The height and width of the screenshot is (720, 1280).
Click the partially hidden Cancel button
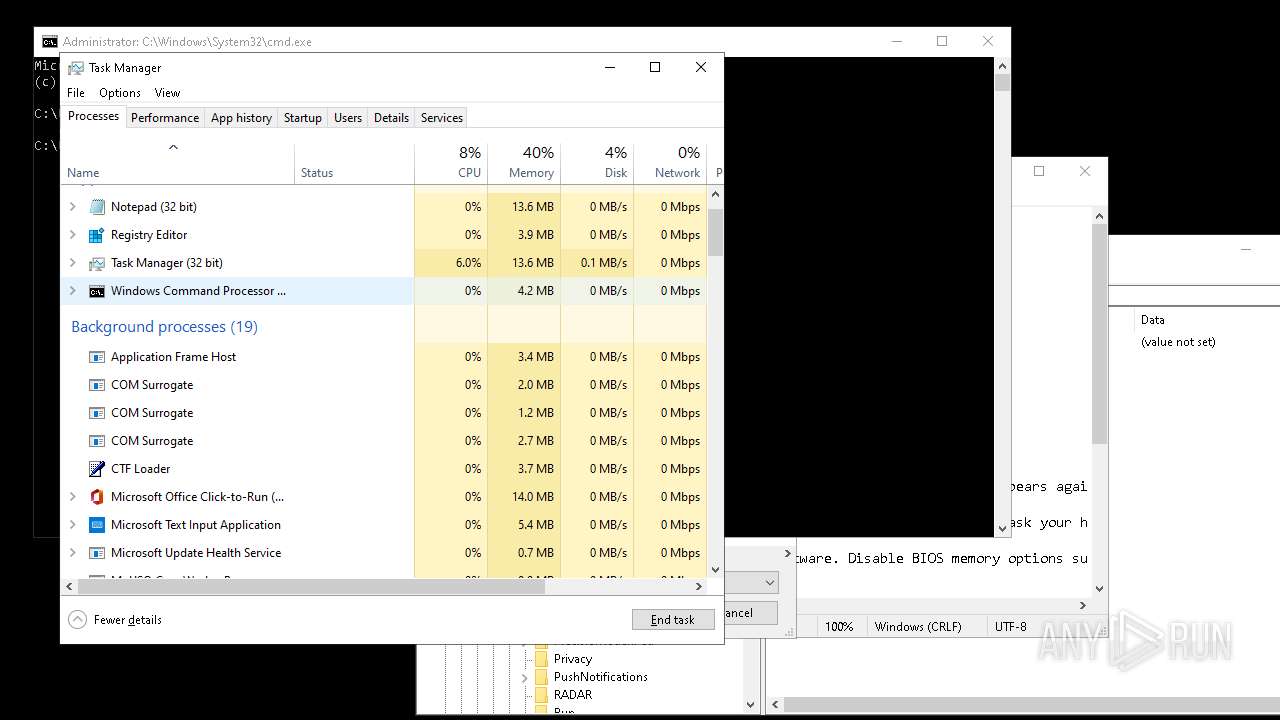tap(750, 613)
